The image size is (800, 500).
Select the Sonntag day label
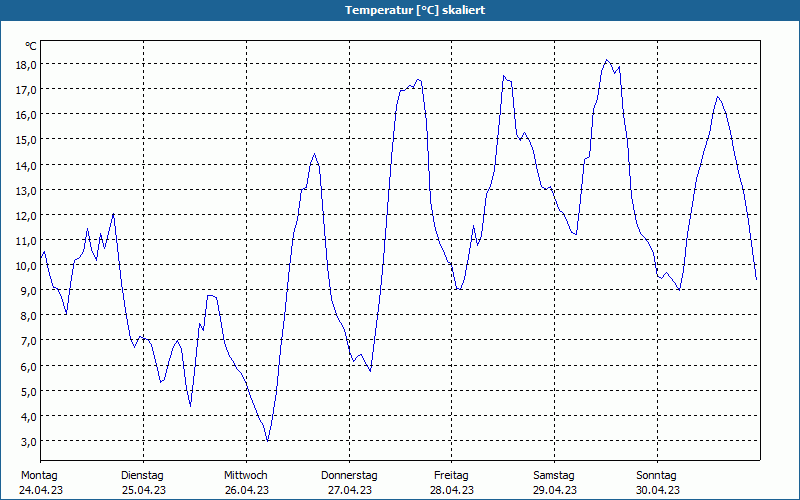[656, 476]
